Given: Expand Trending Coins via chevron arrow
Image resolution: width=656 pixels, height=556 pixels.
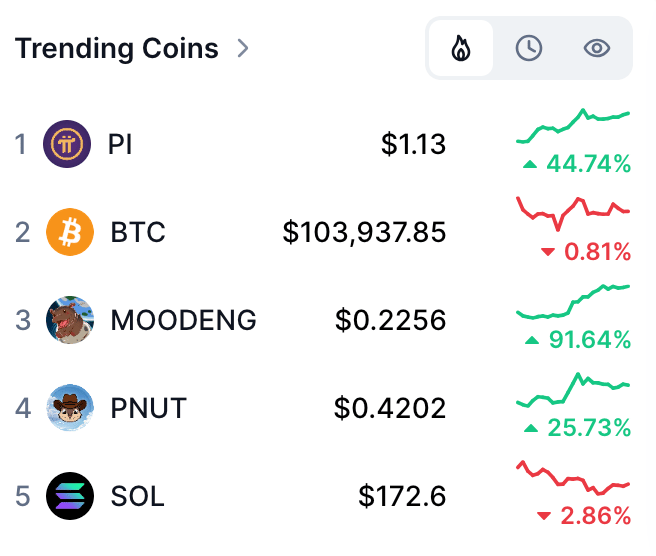Looking at the screenshot, I should 243,48.
